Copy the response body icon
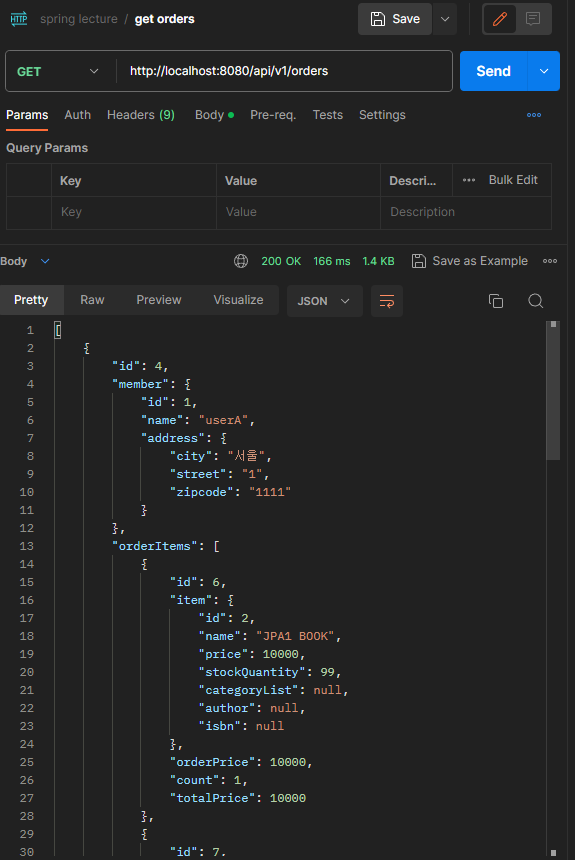575x860 pixels. [x=496, y=301]
